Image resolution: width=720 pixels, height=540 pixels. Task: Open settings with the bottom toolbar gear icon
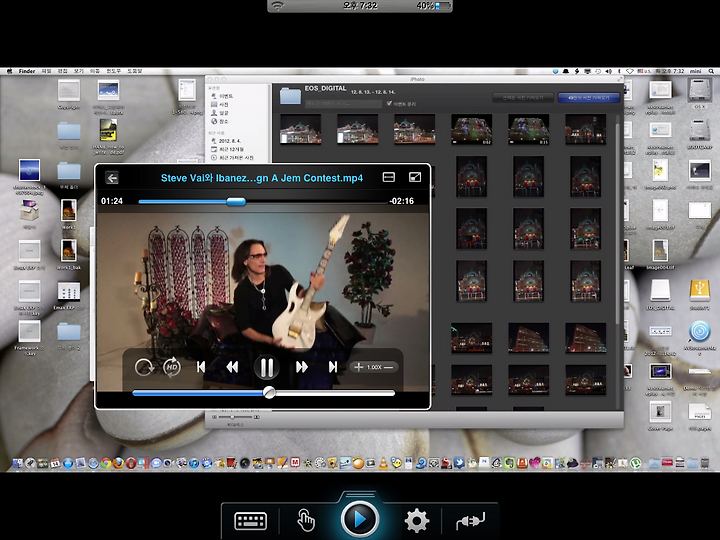coord(416,521)
